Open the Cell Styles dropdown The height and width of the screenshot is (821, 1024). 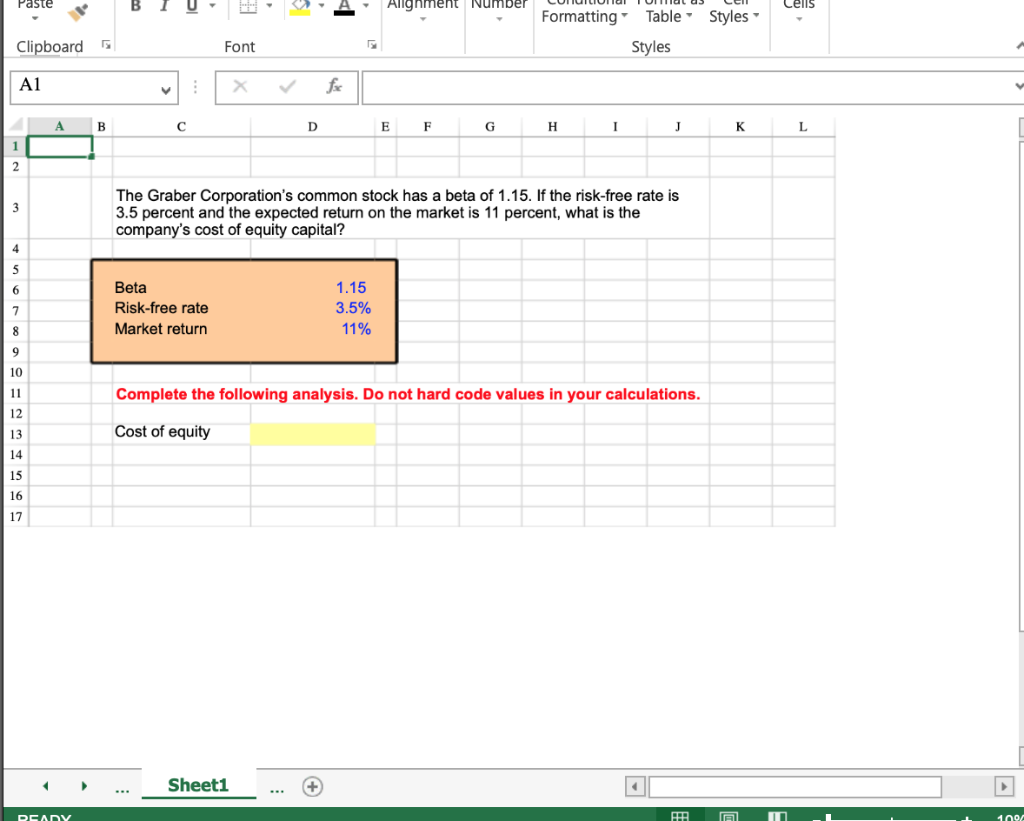(733, 12)
